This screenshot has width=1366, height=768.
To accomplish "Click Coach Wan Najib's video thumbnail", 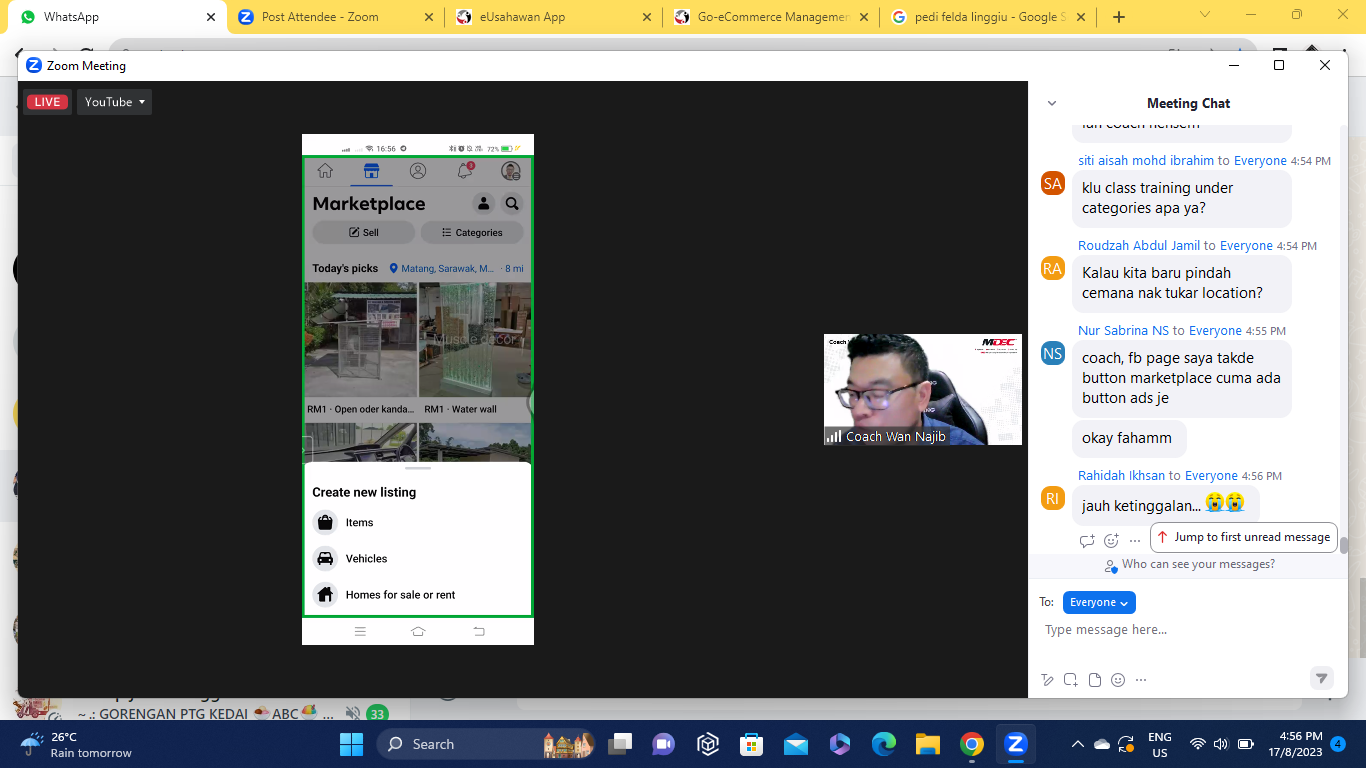I will [x=922, y=389].
